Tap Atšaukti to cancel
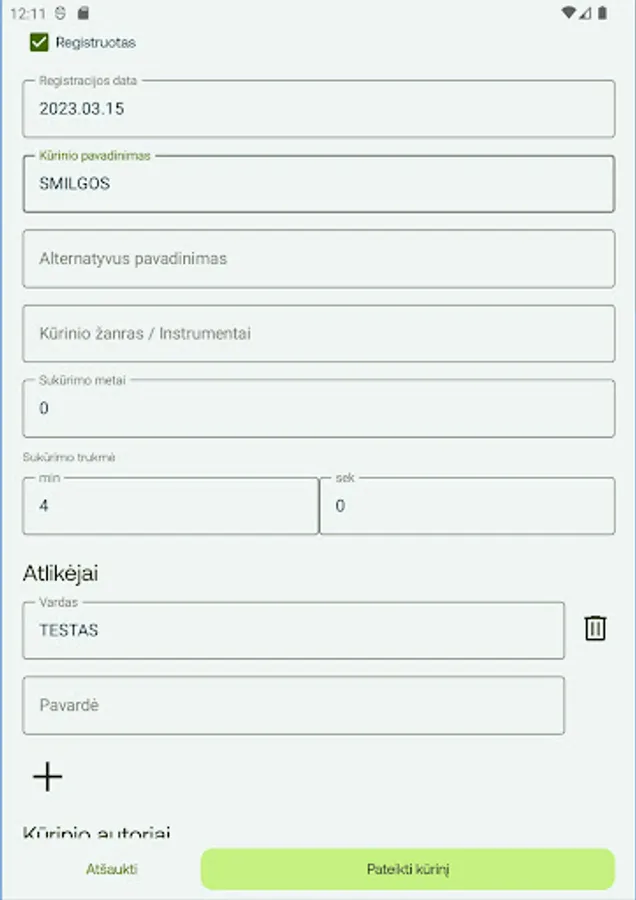Image resolution: width=636 pixels, height=900 pixels. (x=111, y=869)
